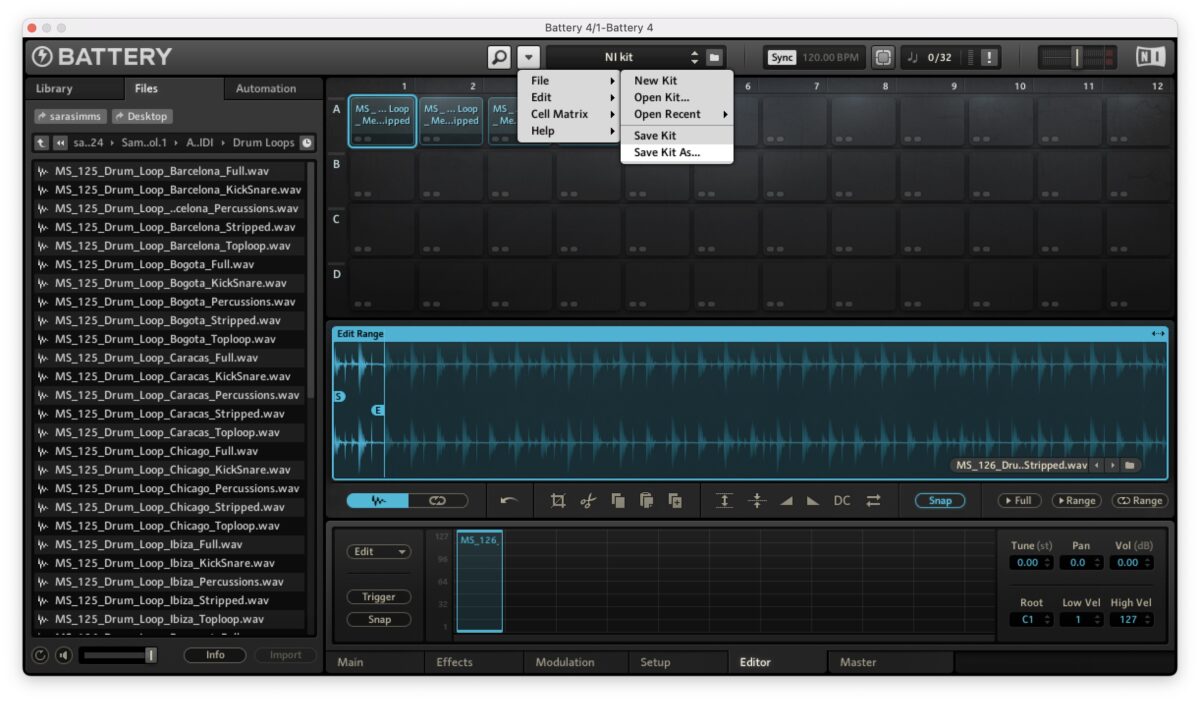Click the undo arrow in wave editor
Image resolution: width=1200 pixels, height=702 pixels.
509,501
